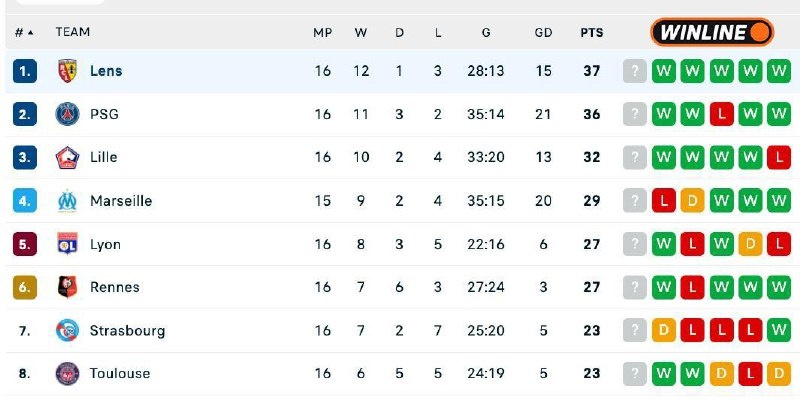Click the Lille club crest icon
Image resolution: width=800 pixels, height=403 pixels.
(x=67, y=157)
